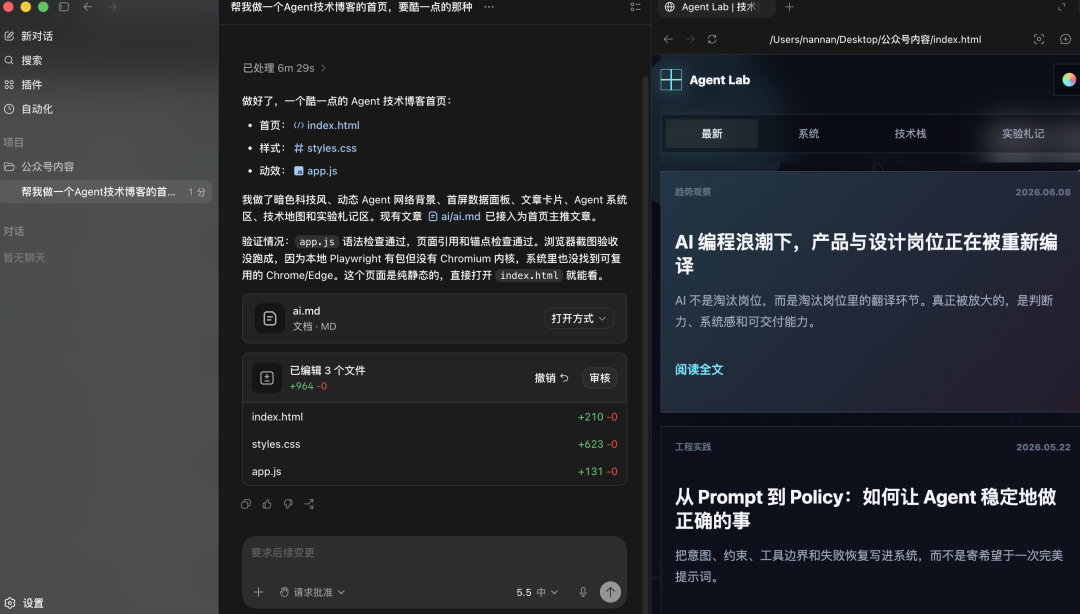Open the app.js file link
The image size is (1080, 614).
tap(315, 171)
